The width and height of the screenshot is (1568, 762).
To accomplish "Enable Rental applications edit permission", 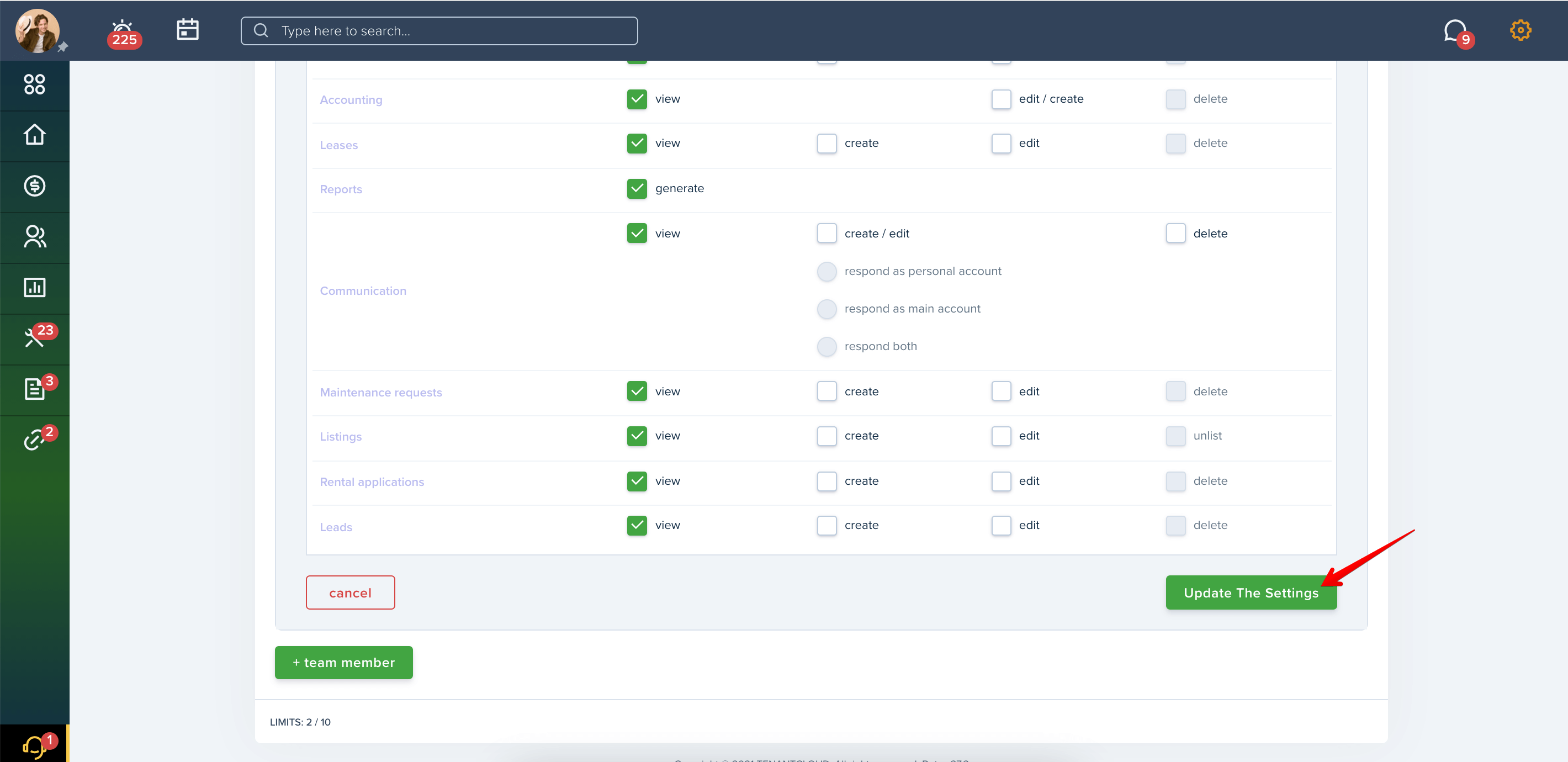I will click(1000, 481).
